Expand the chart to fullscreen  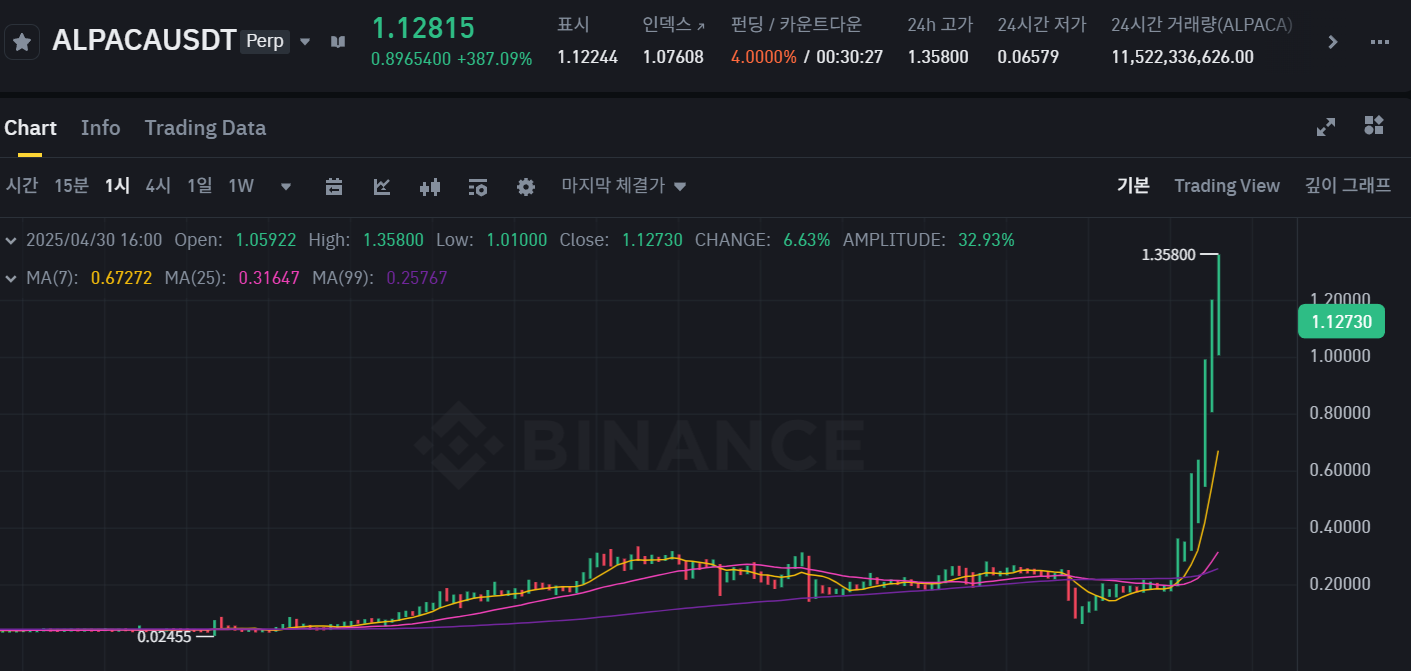tap(1326, 127)
